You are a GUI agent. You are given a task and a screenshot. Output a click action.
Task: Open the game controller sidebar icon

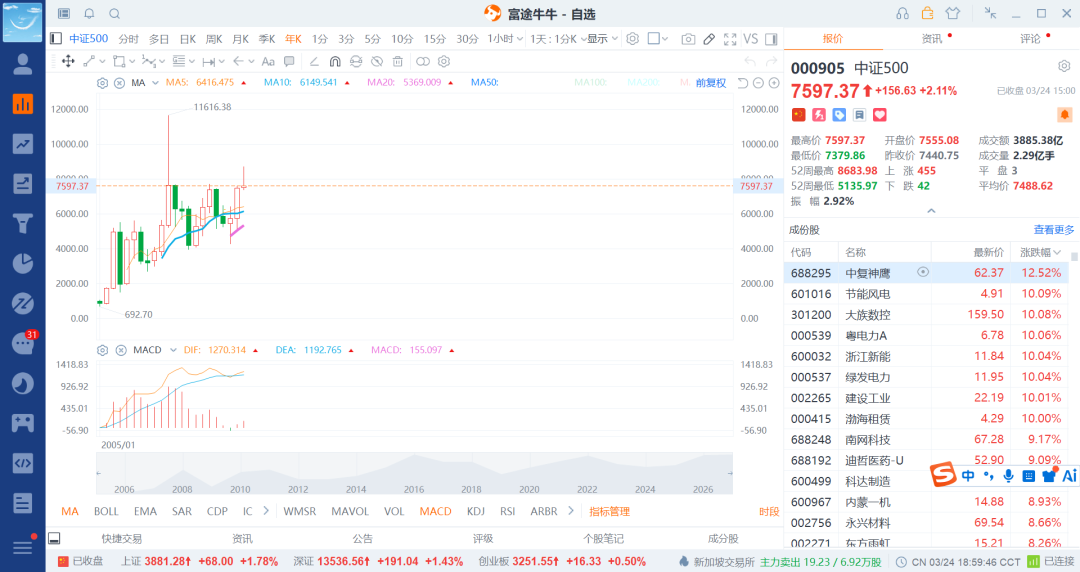[x=23, y=422]
